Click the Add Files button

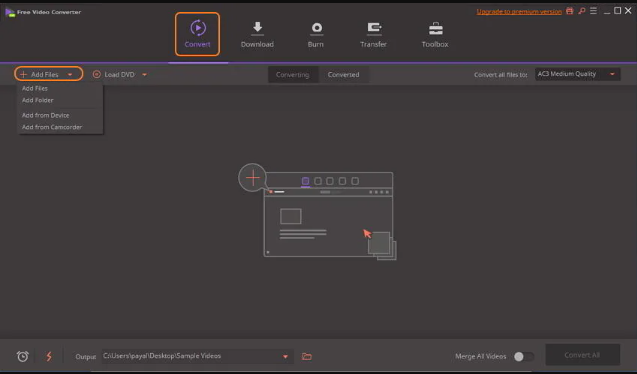(x=45, y=74)
